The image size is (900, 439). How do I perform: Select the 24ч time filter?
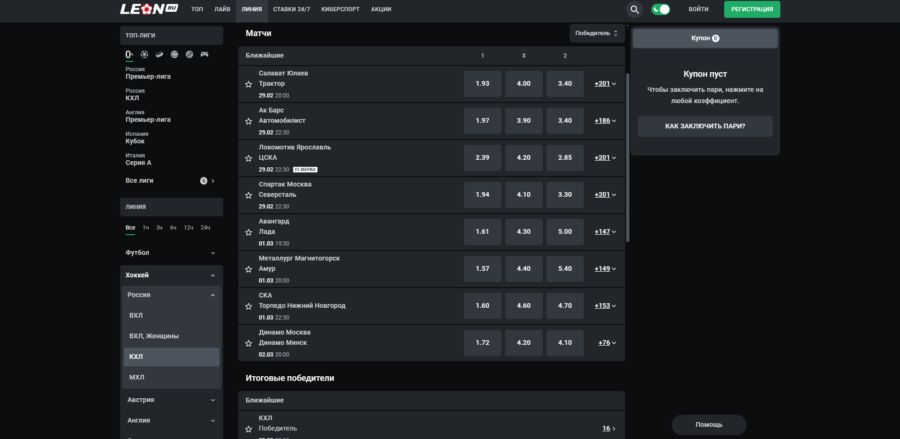click(x=205, y=227)
